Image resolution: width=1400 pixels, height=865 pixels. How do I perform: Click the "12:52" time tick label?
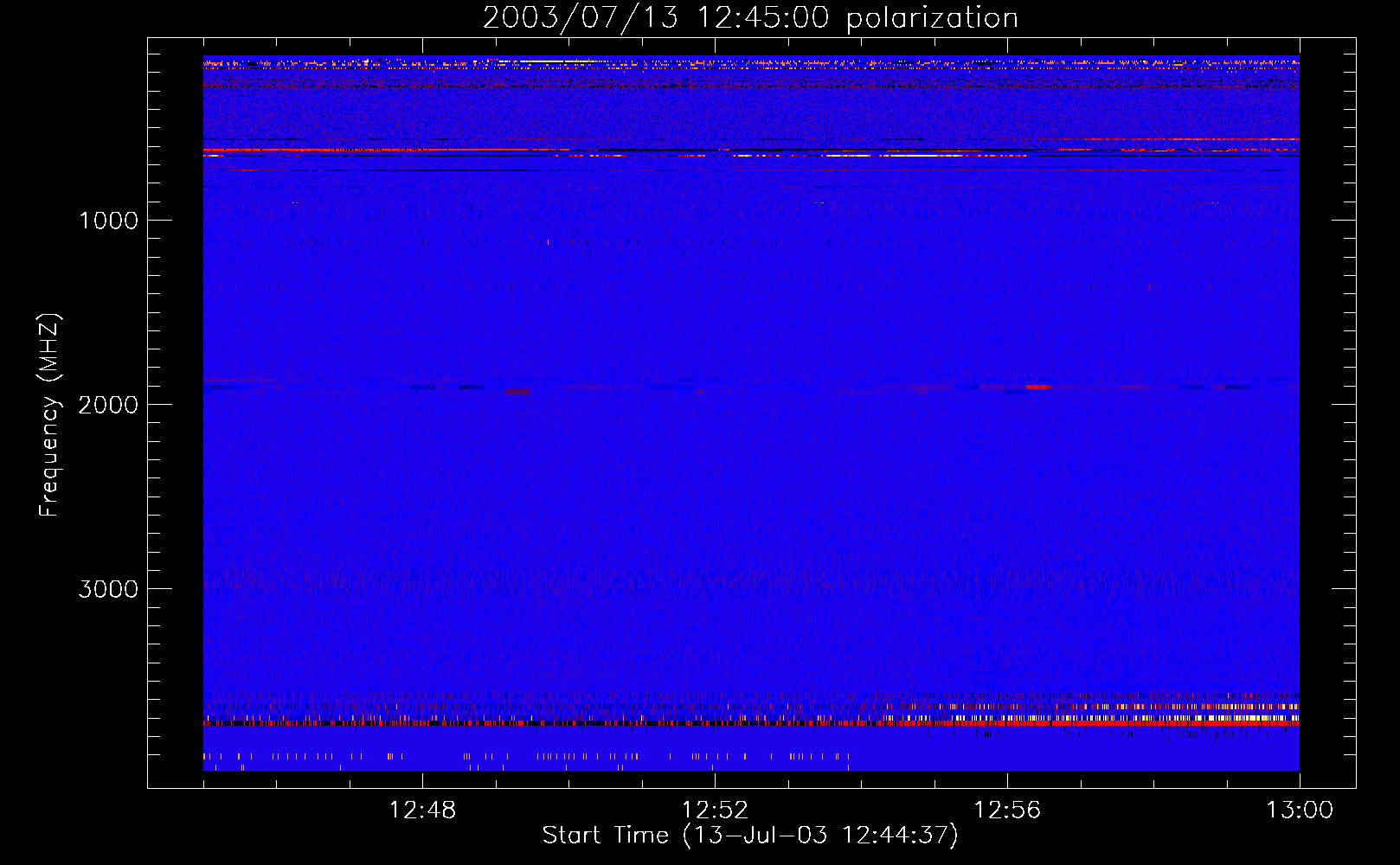(715, 811)
